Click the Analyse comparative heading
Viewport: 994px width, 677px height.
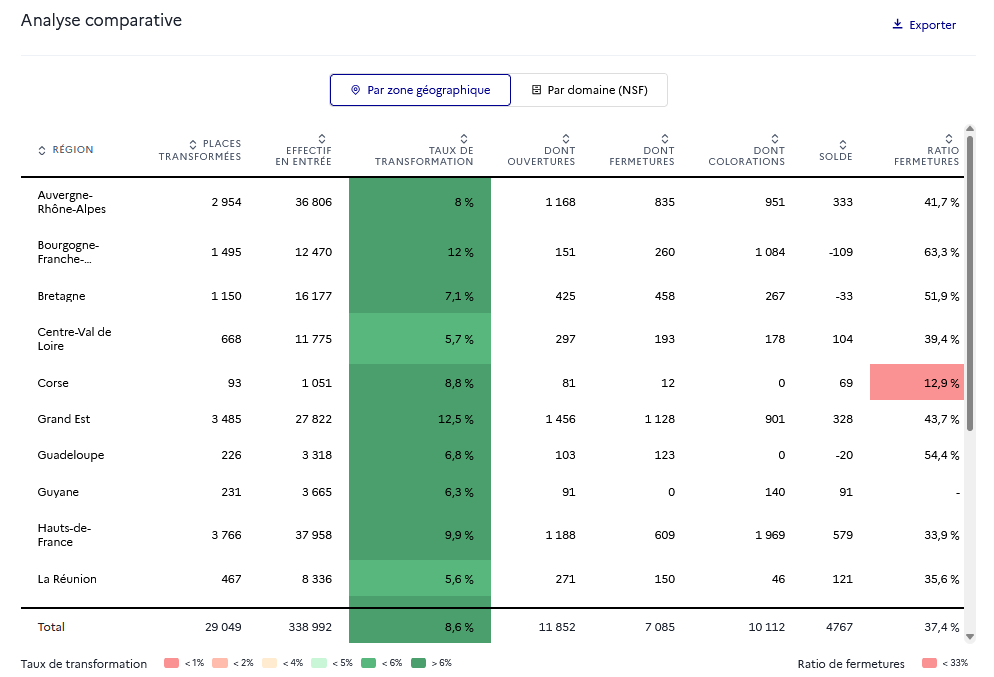pos(101,20)
